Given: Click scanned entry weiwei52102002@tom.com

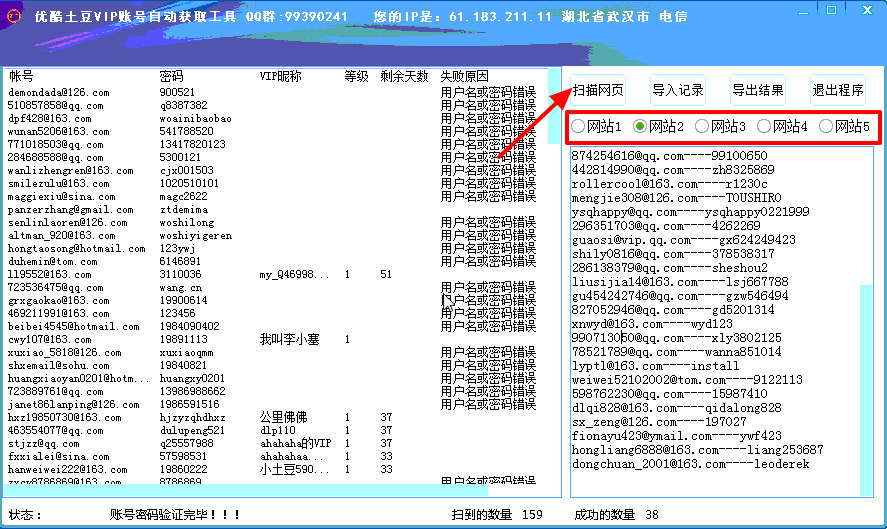Looking at the screenshot, I should click(687, 380).
